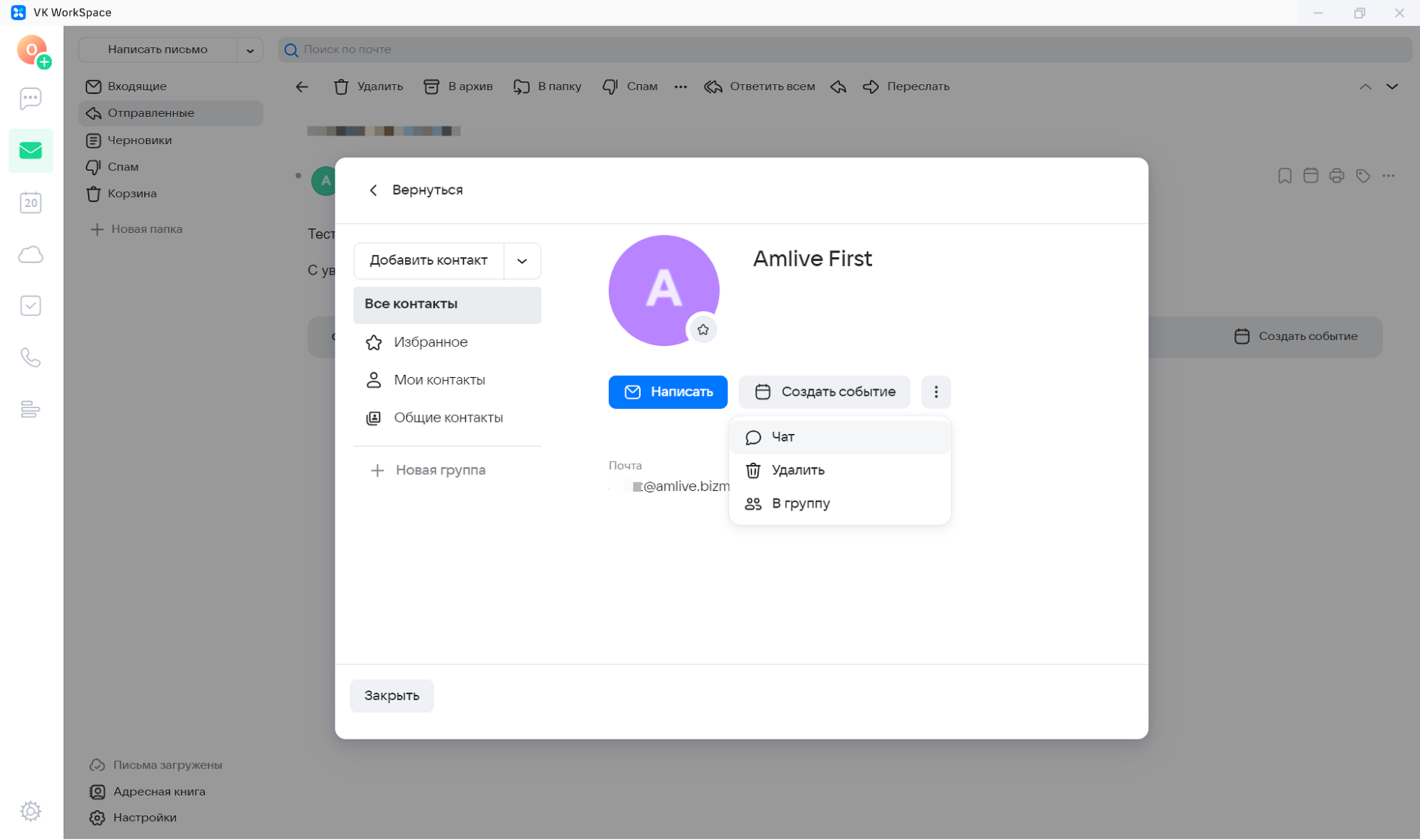1420x840 pixels.
Task: Expand Add contact dropdown arrow
Action: coord(522,261)
